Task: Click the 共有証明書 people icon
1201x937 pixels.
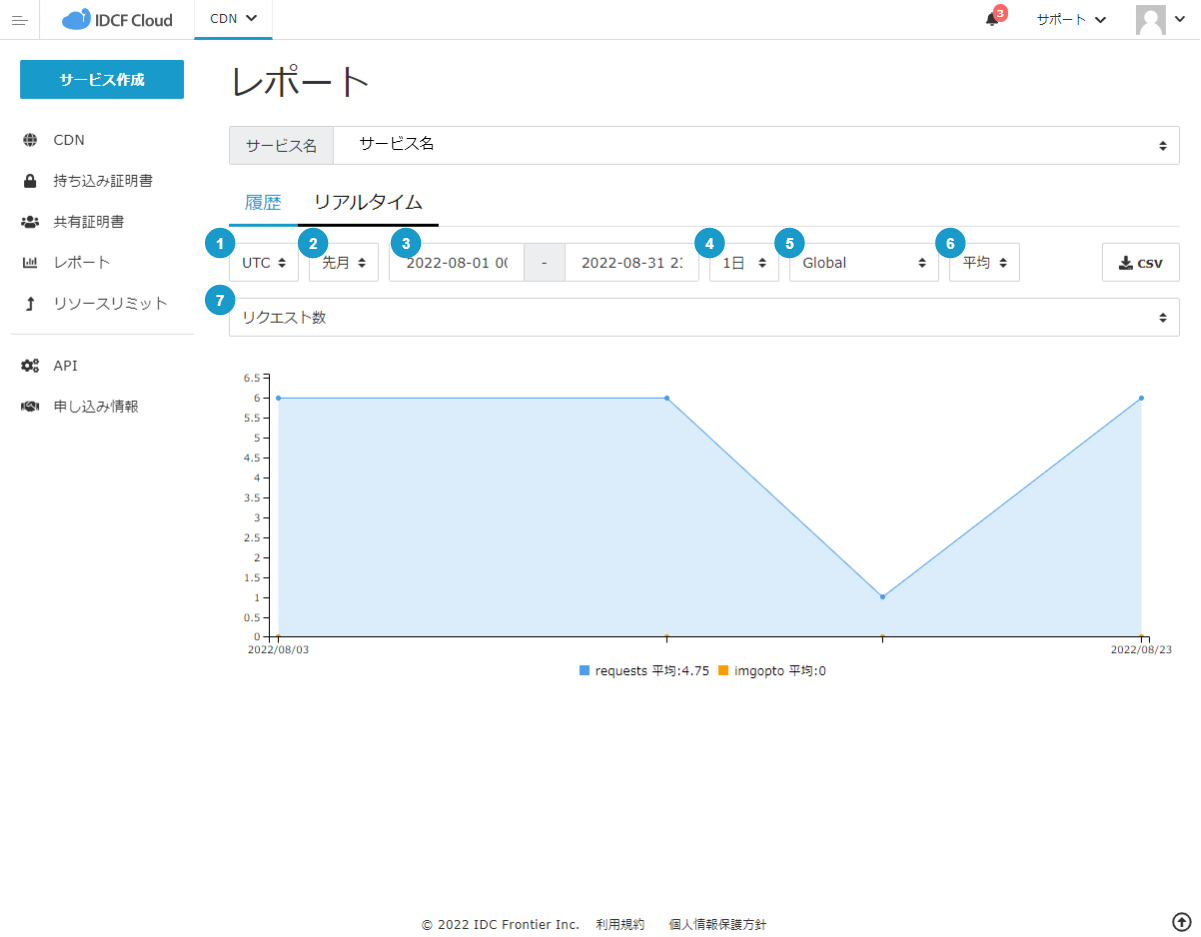Action: [x=30, y=222]
